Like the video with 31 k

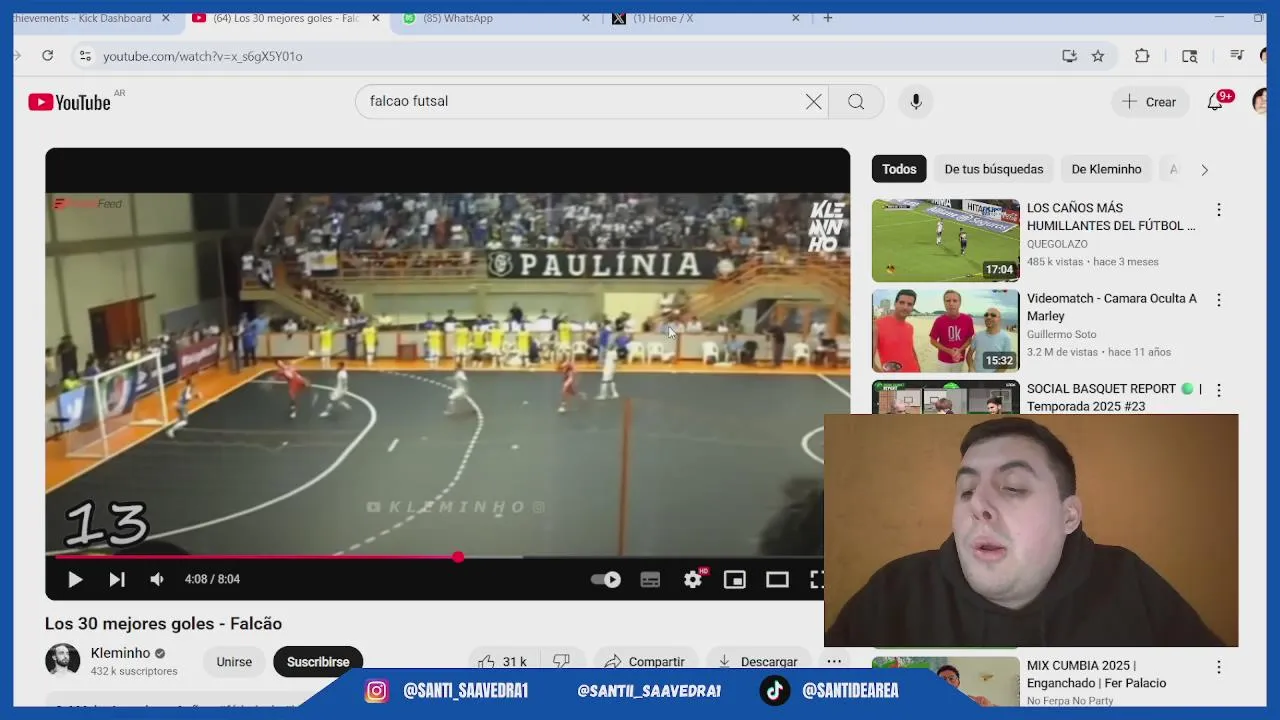(x=503, y=662)
